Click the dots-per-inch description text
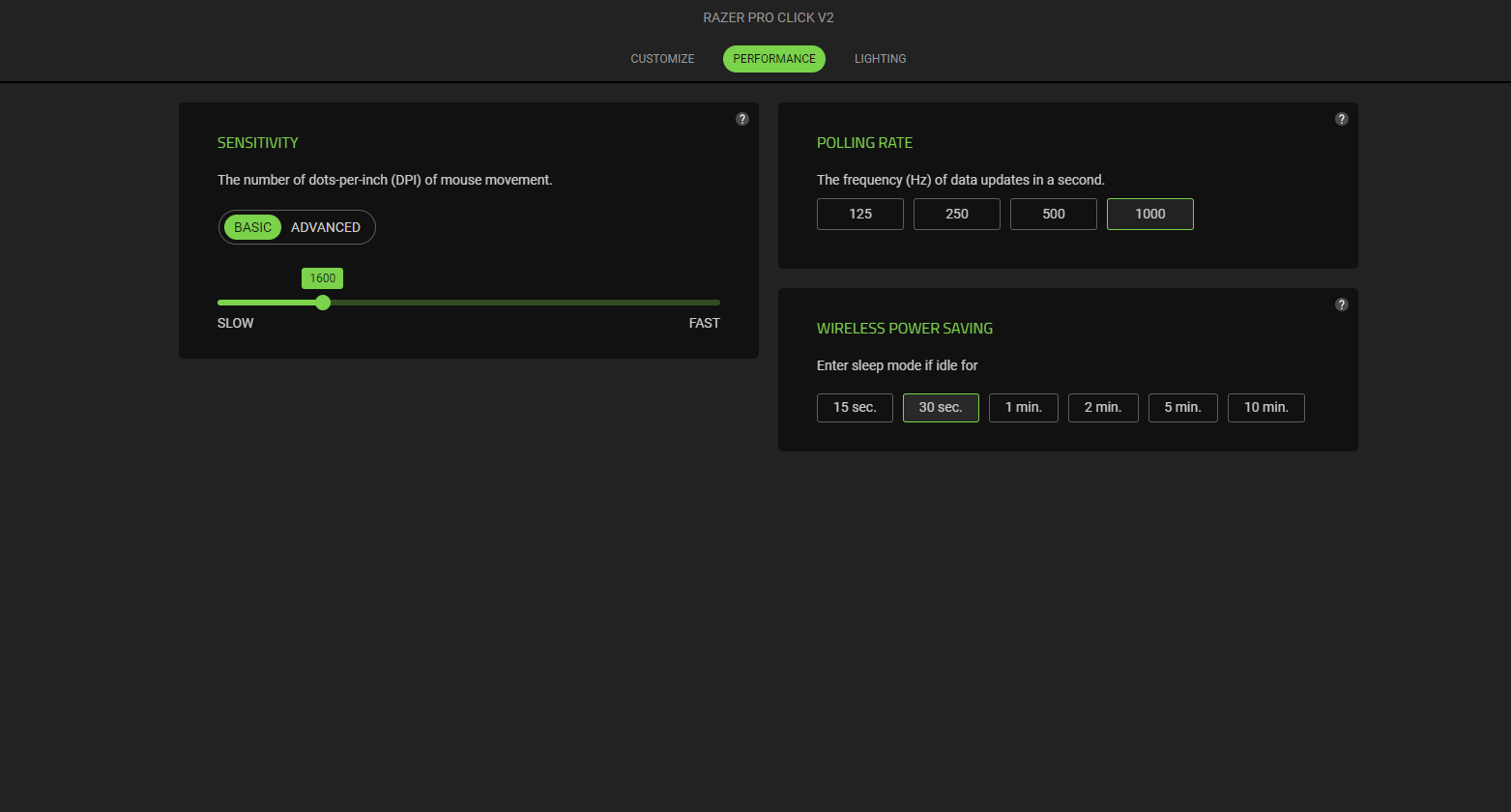 [x=385, y=180]
